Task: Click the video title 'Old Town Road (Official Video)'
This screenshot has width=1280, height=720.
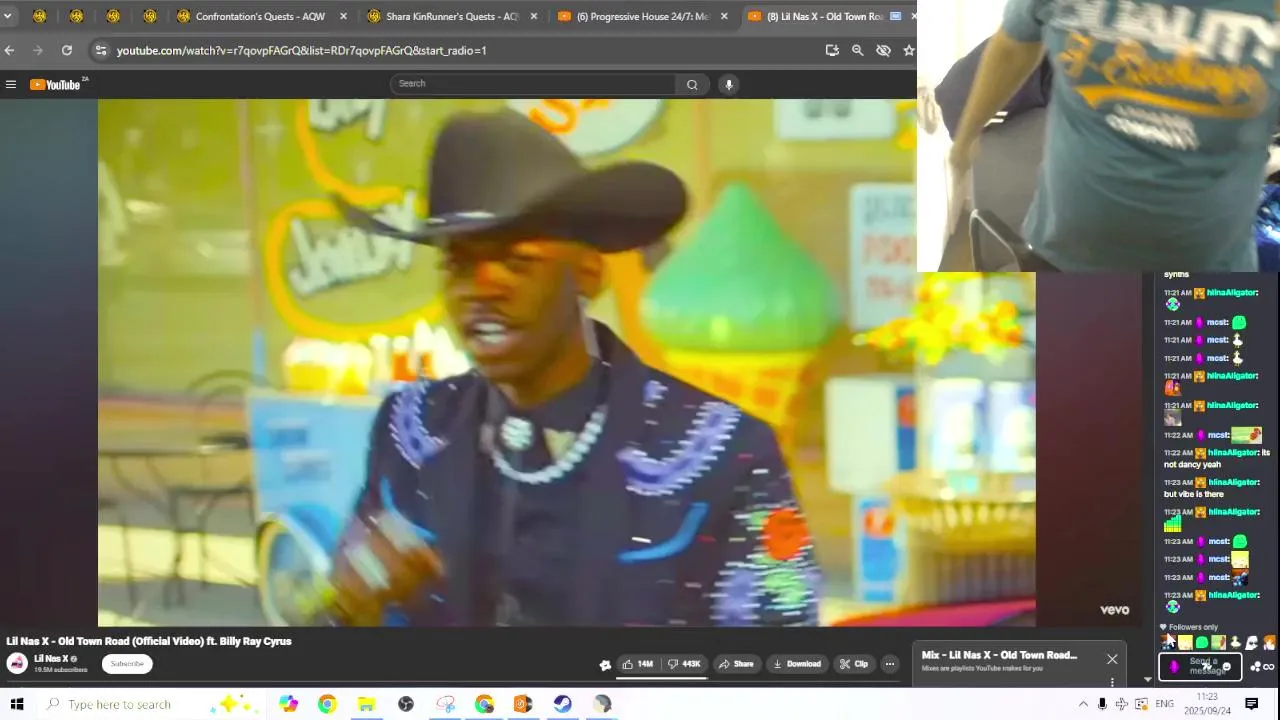Action: click(149, 641)
